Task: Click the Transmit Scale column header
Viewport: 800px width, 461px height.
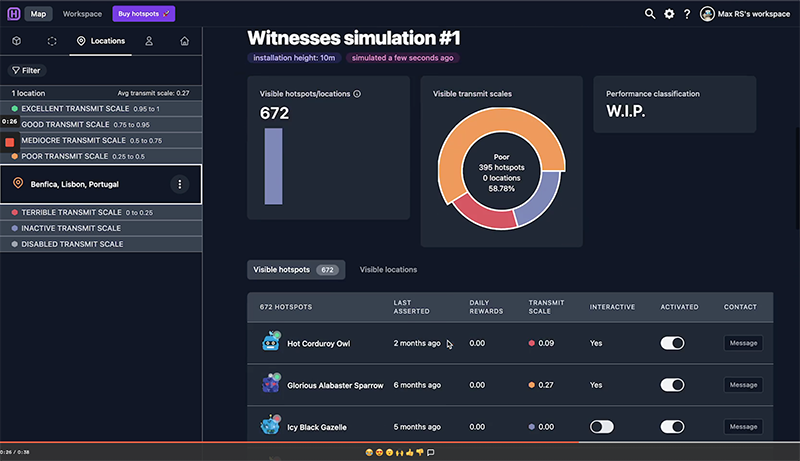Action: coord(546,307)
